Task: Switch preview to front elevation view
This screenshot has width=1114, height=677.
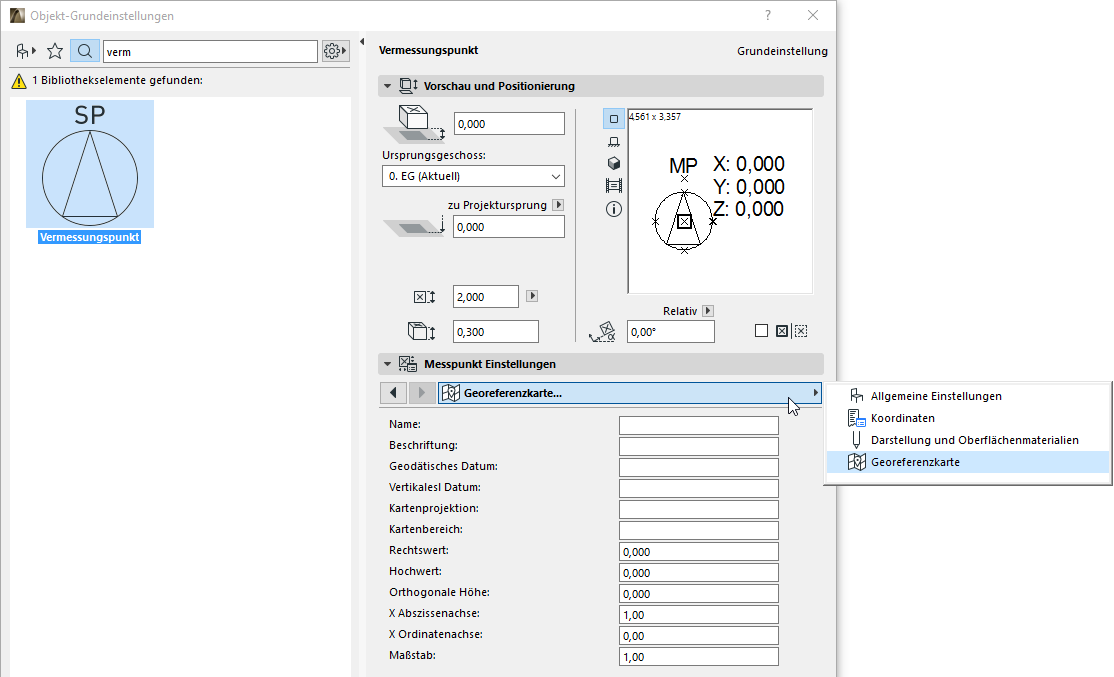Action: pyautogui.click(x=614, y=142)
